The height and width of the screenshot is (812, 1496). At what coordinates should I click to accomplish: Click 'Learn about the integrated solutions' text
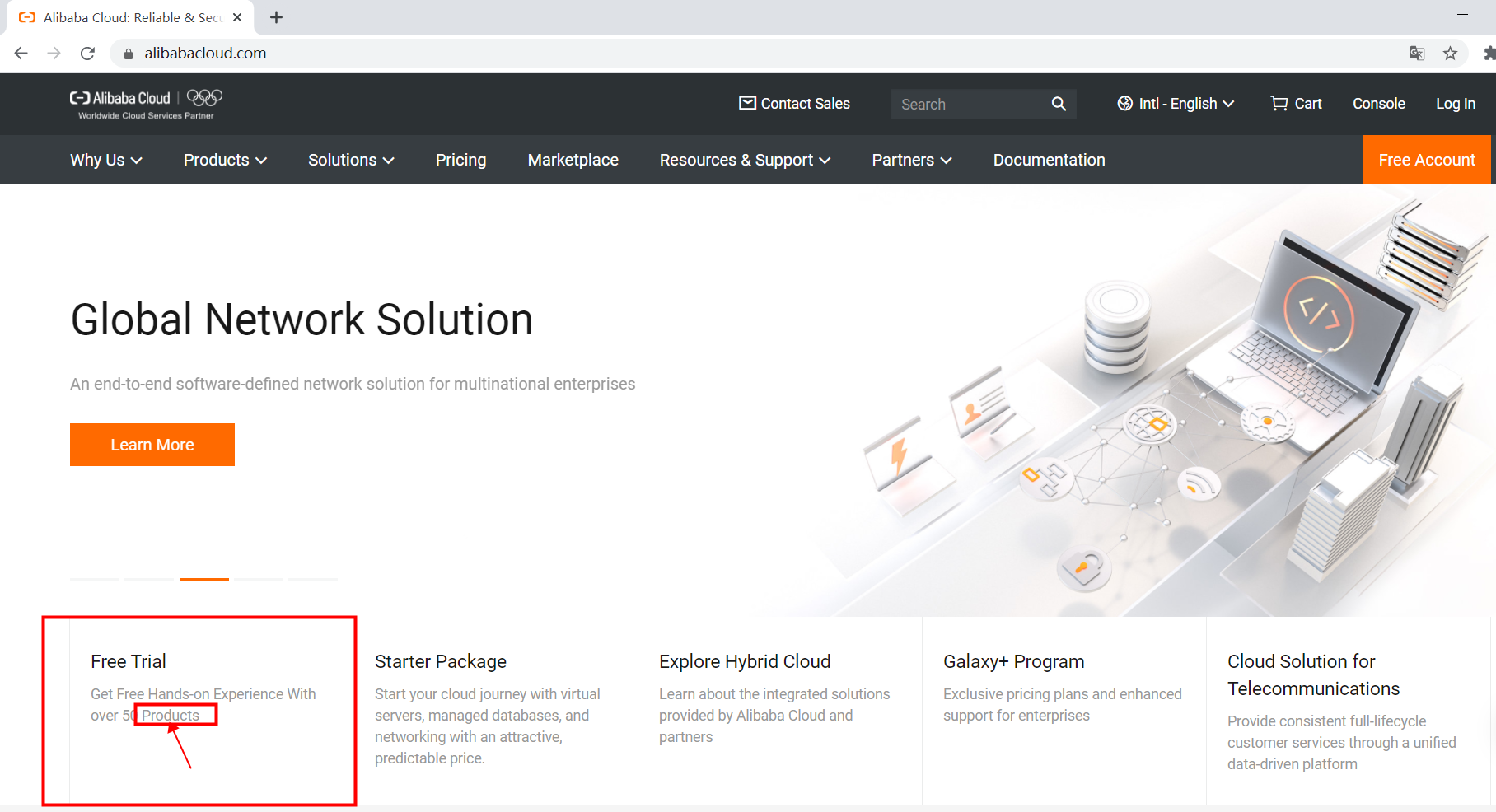pyautogui.click(x=774, y=694)
